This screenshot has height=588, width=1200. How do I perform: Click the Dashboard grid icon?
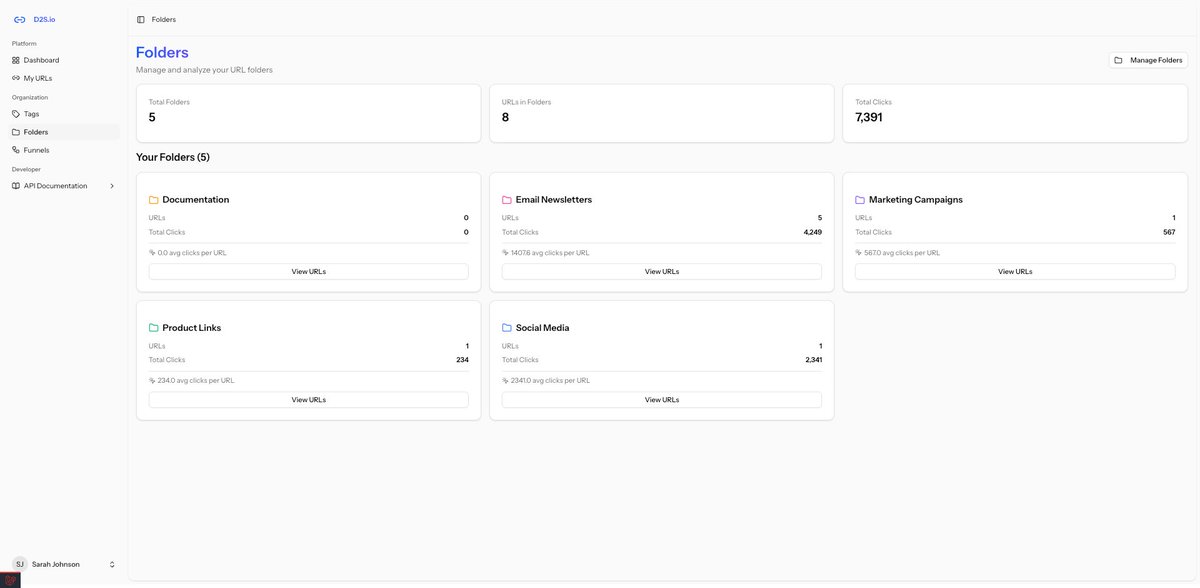[16, 60]
